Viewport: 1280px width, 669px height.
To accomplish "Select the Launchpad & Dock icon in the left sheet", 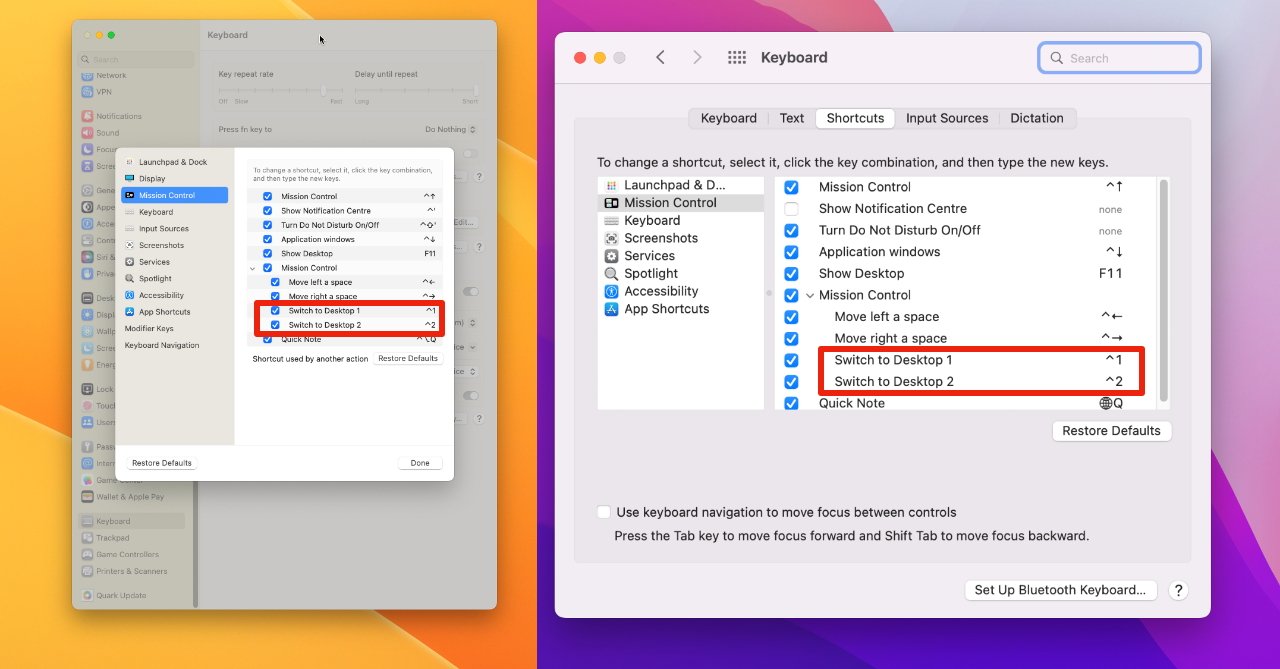I will (x=129, y=162).
